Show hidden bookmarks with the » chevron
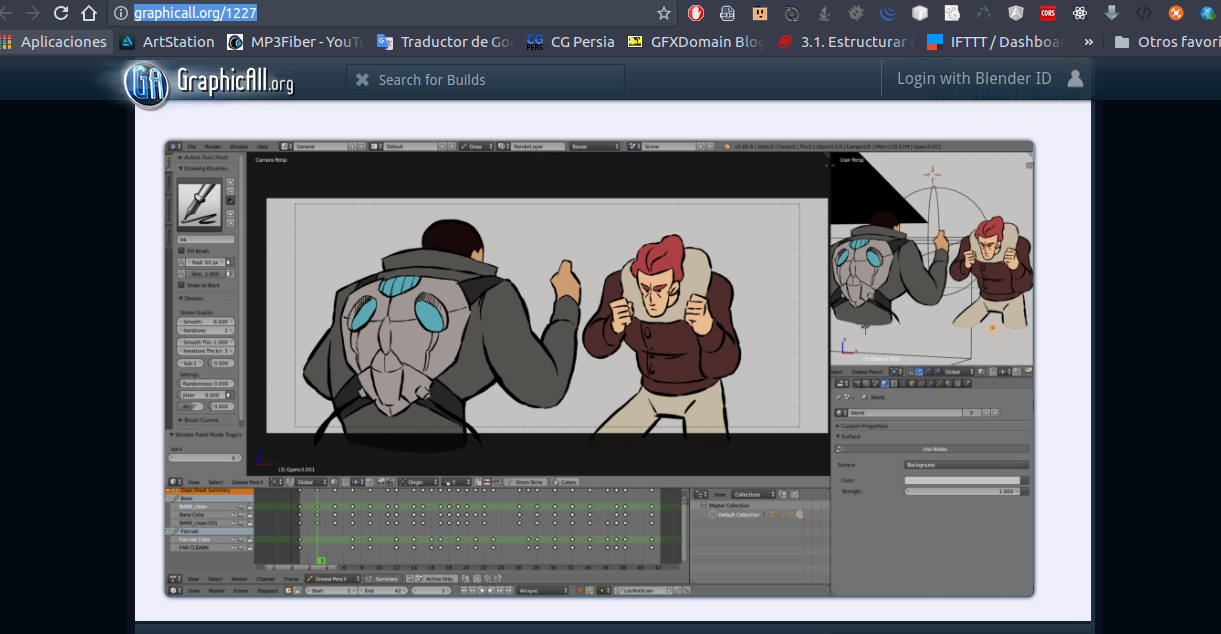This screenshot has height=634, width=1221. [1088, 42]
